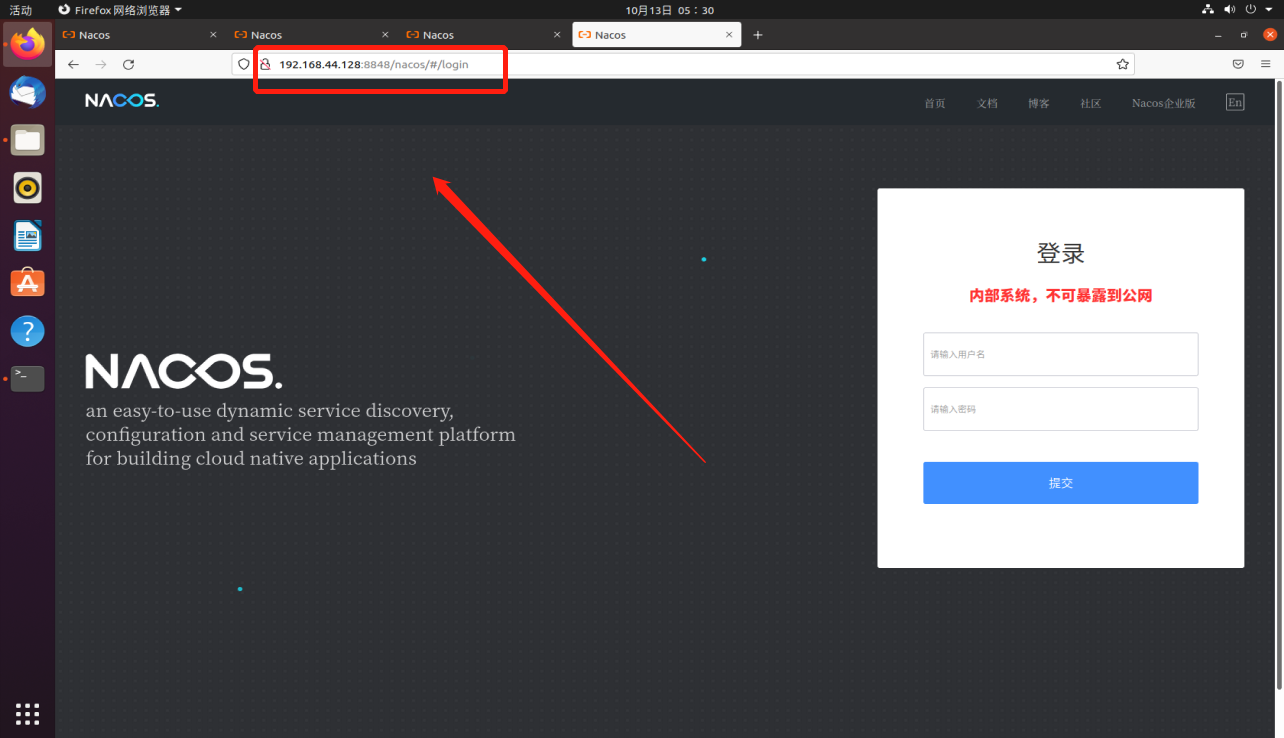Screen dimensions: 1284x738
Task: Click the Nacos logo in header
Action: click(122, 101)
